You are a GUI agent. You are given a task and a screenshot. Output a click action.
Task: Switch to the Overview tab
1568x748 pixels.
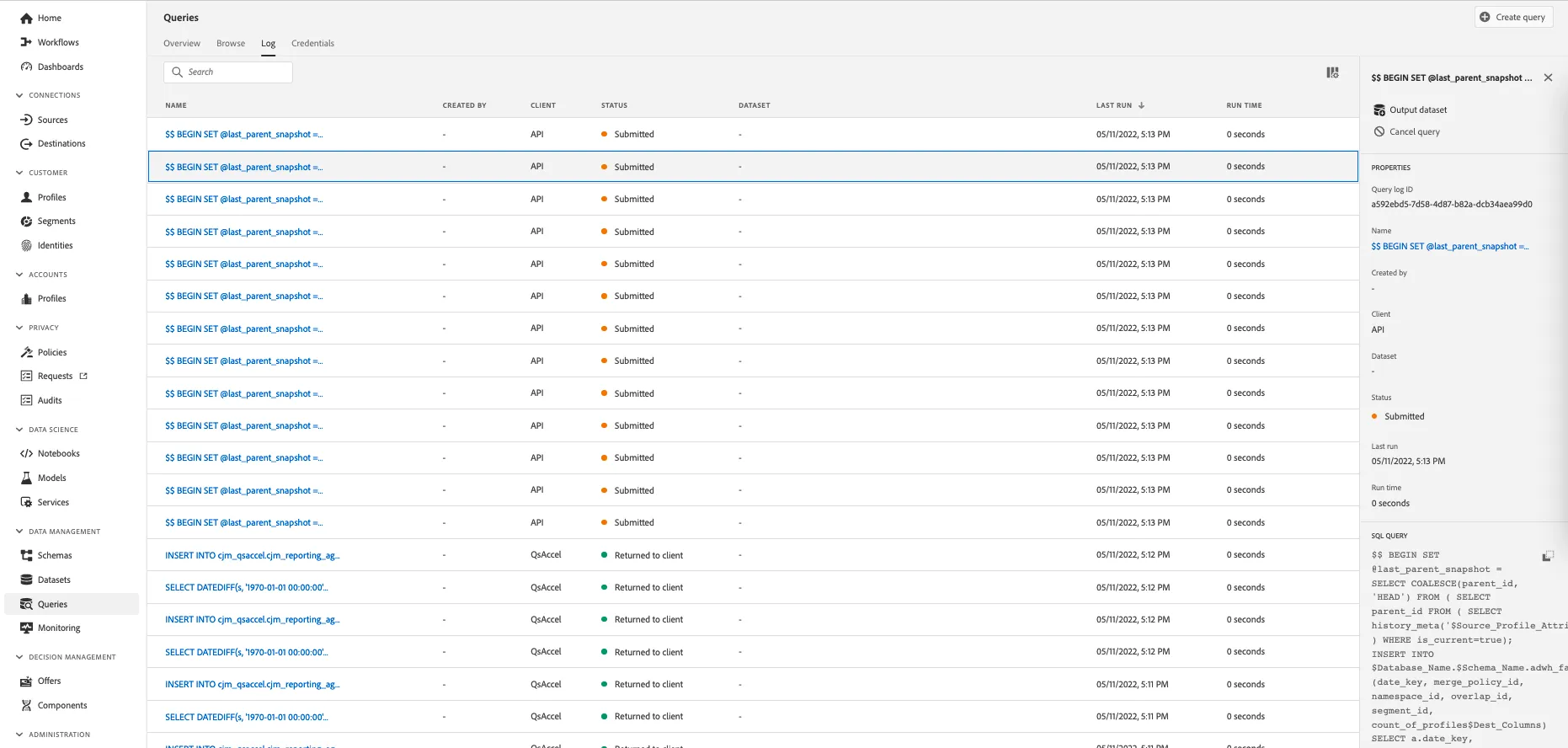[182, 44]
